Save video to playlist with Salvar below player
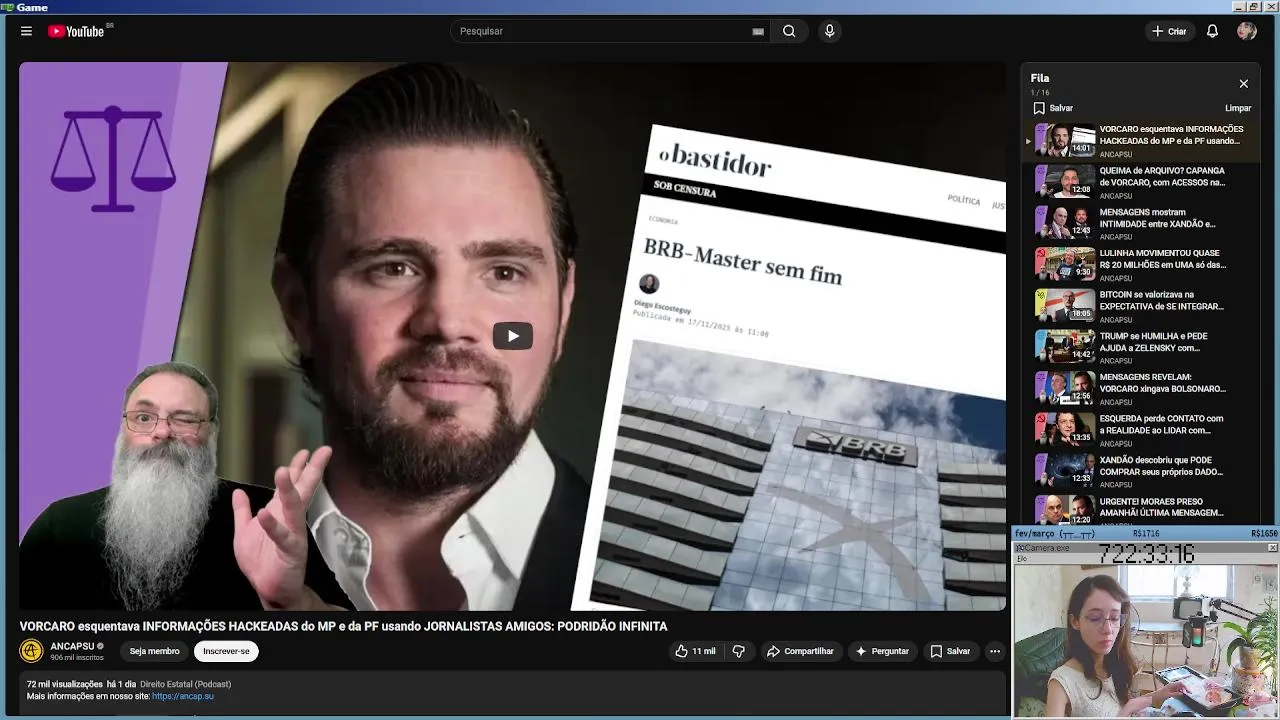Viewport: 1280px width, 720px height. (950, 651)
